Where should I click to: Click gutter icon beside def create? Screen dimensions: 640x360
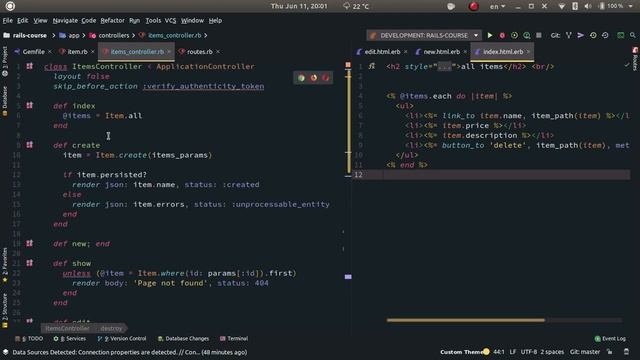tap(30, 145)
